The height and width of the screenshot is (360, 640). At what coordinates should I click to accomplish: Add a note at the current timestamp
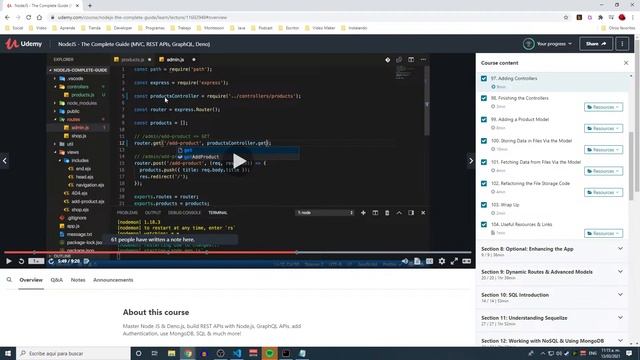[87, 261]
